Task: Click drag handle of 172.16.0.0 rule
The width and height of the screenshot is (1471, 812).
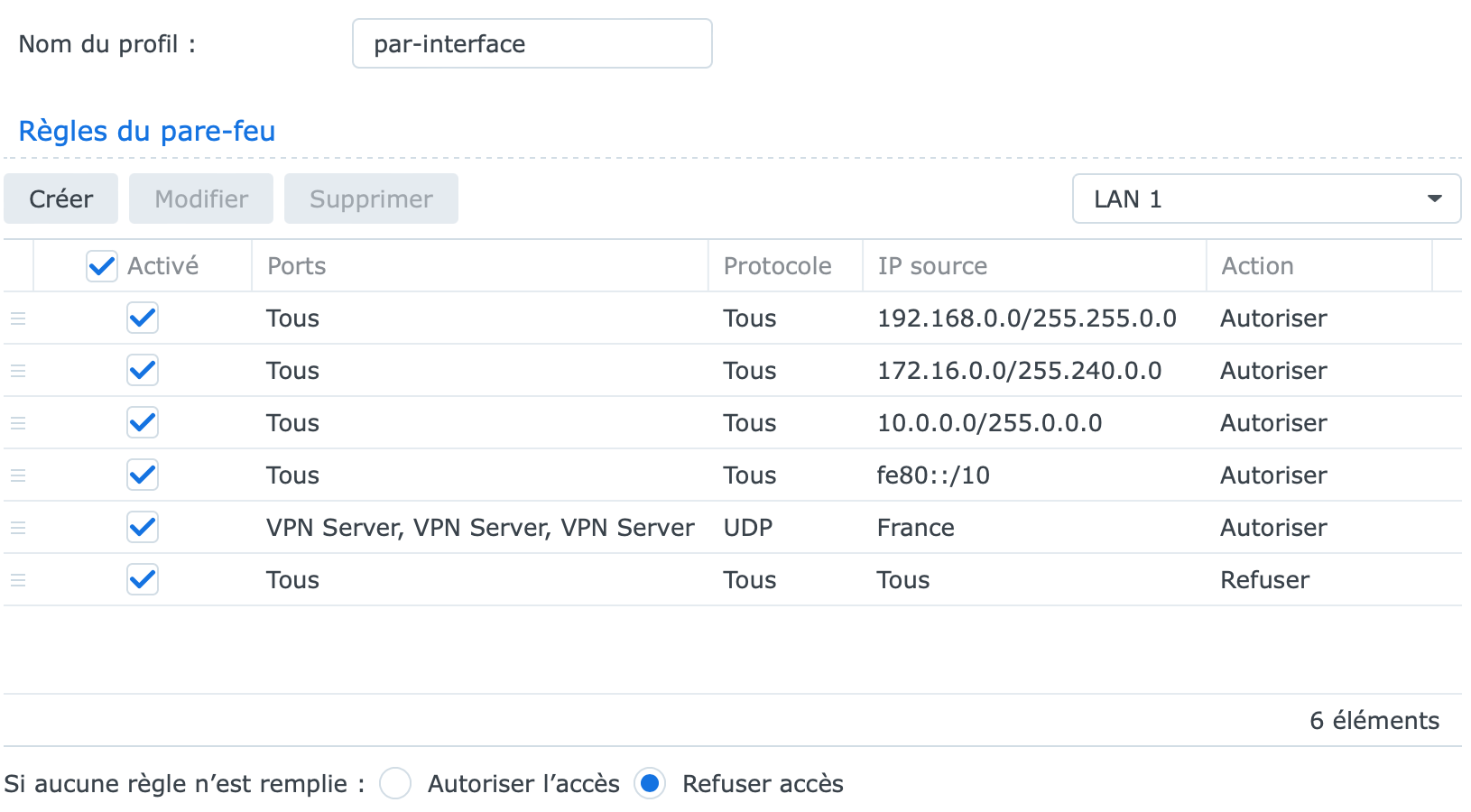Action: [x=18, y=371]
